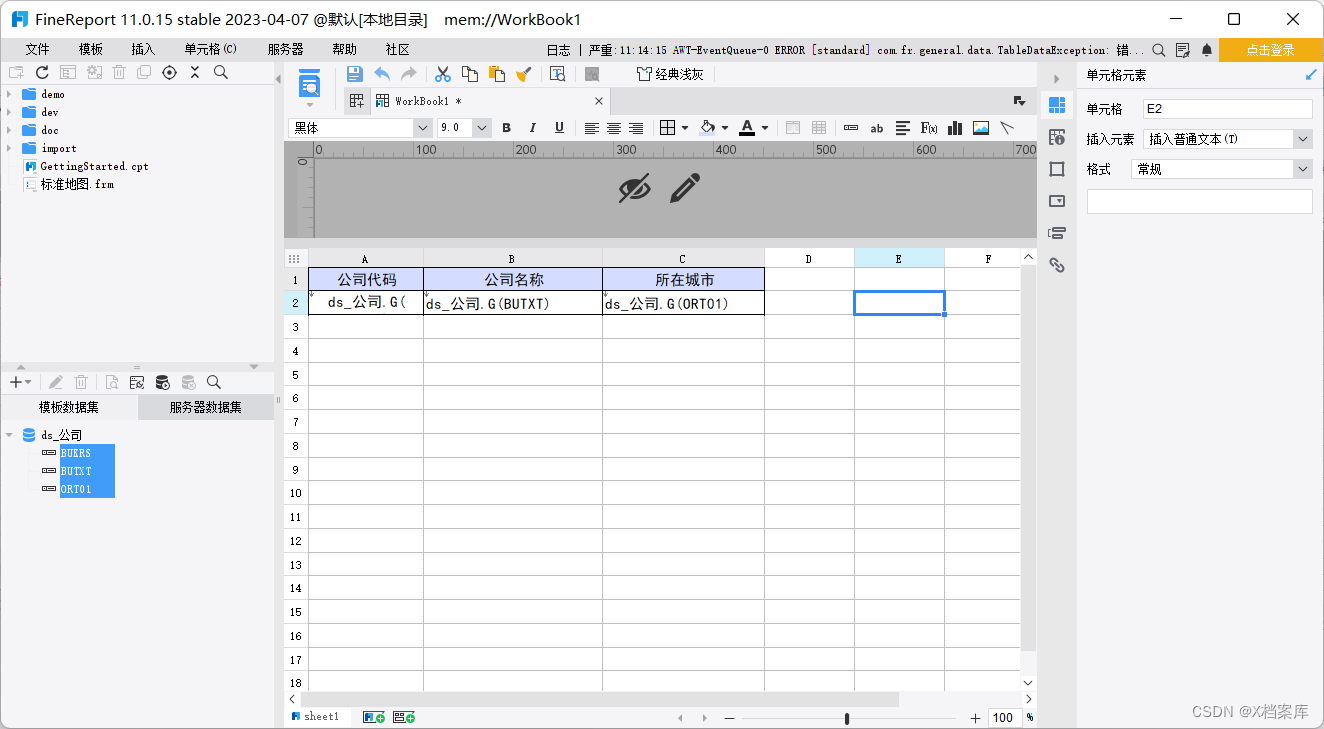Screen dimensions: 1324x729
Task: Search files in the template tree
Action: [x=221, y=72]
